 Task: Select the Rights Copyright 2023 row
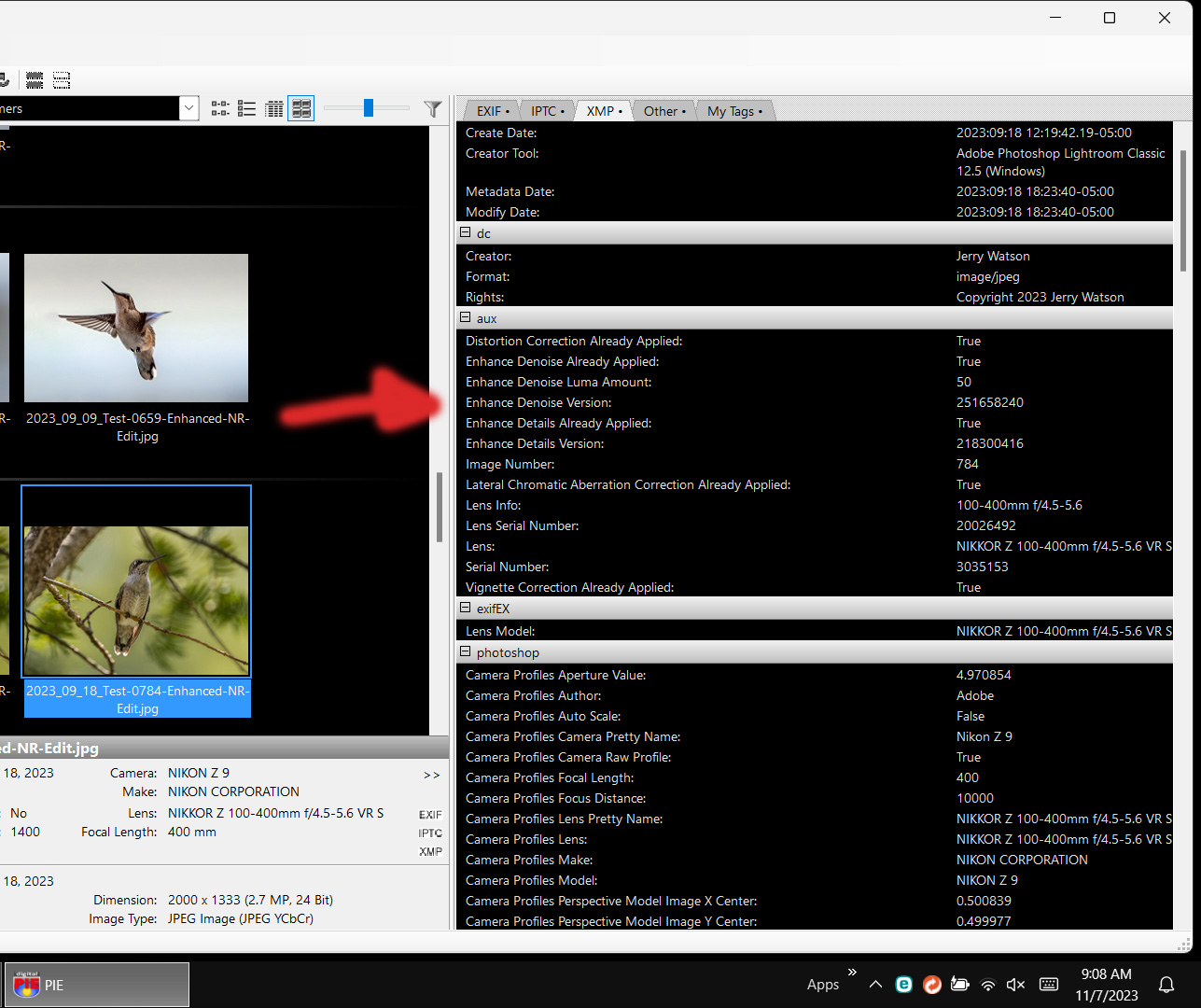[815, 297]
